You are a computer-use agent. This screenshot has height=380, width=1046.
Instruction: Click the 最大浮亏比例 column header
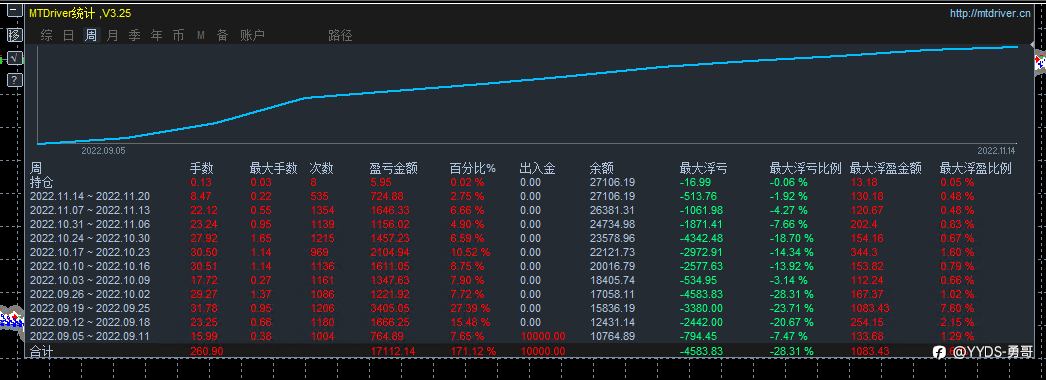tap(805, 169)
